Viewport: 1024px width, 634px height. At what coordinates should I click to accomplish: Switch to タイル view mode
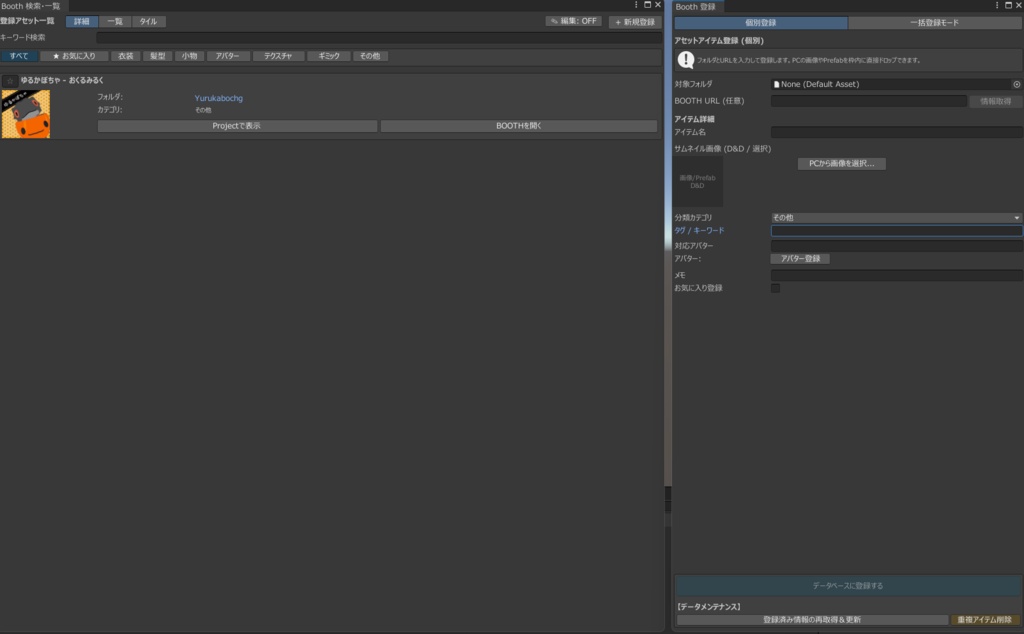148,22
